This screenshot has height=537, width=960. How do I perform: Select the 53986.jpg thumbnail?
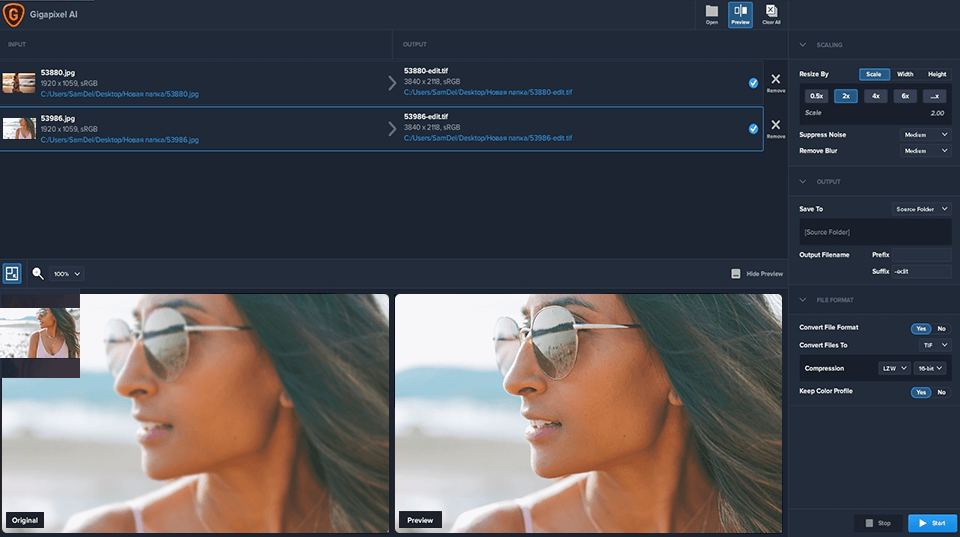coord(19,129)
